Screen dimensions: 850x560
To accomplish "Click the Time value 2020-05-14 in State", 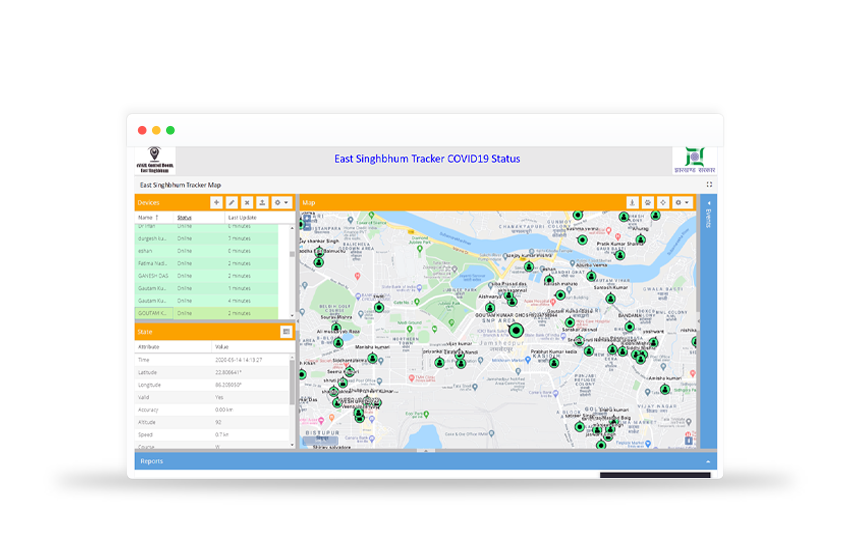I will pyautogui.click(x=239, y=360).
